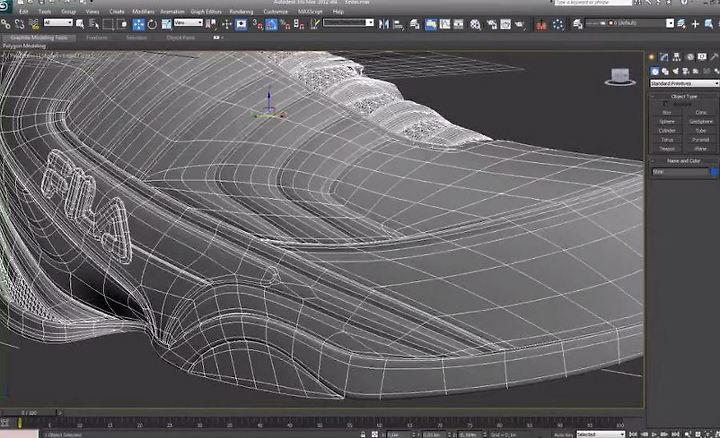720x438 pixels.
Task: Open the Modifiers menu
Action: tap(143, 11)
